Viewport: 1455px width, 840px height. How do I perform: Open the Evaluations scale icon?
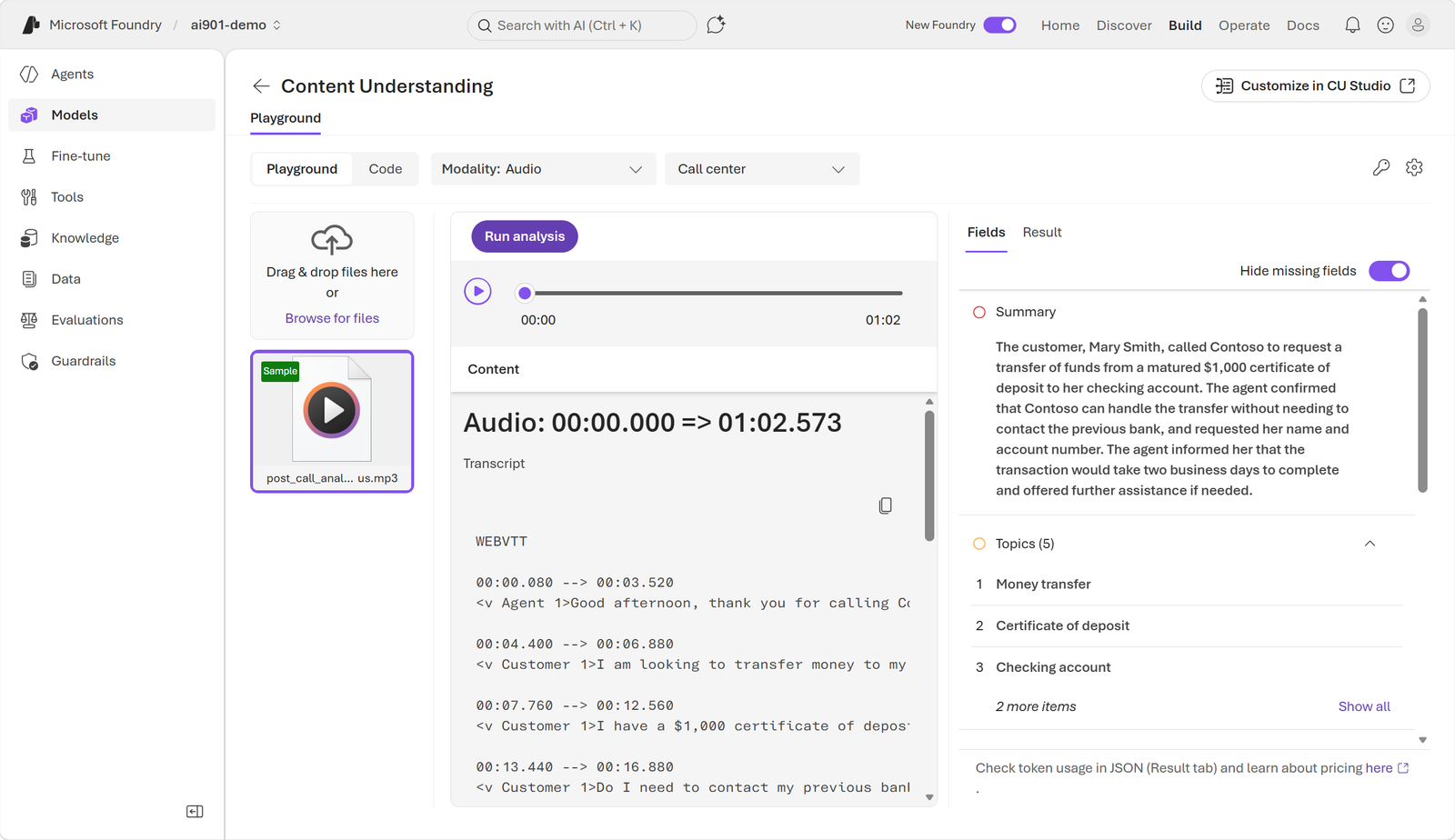(29, 320)
